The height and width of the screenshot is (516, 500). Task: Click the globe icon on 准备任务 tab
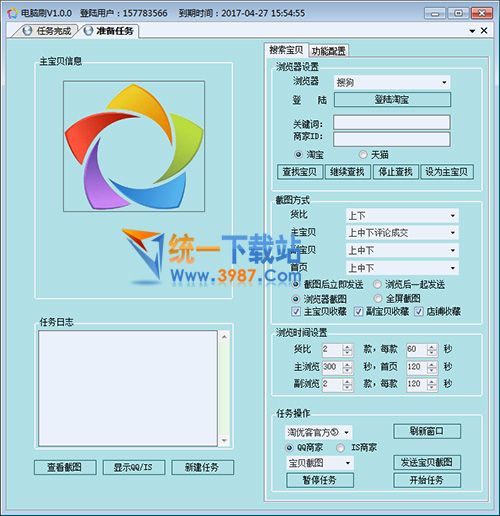(x=88, y=31)
